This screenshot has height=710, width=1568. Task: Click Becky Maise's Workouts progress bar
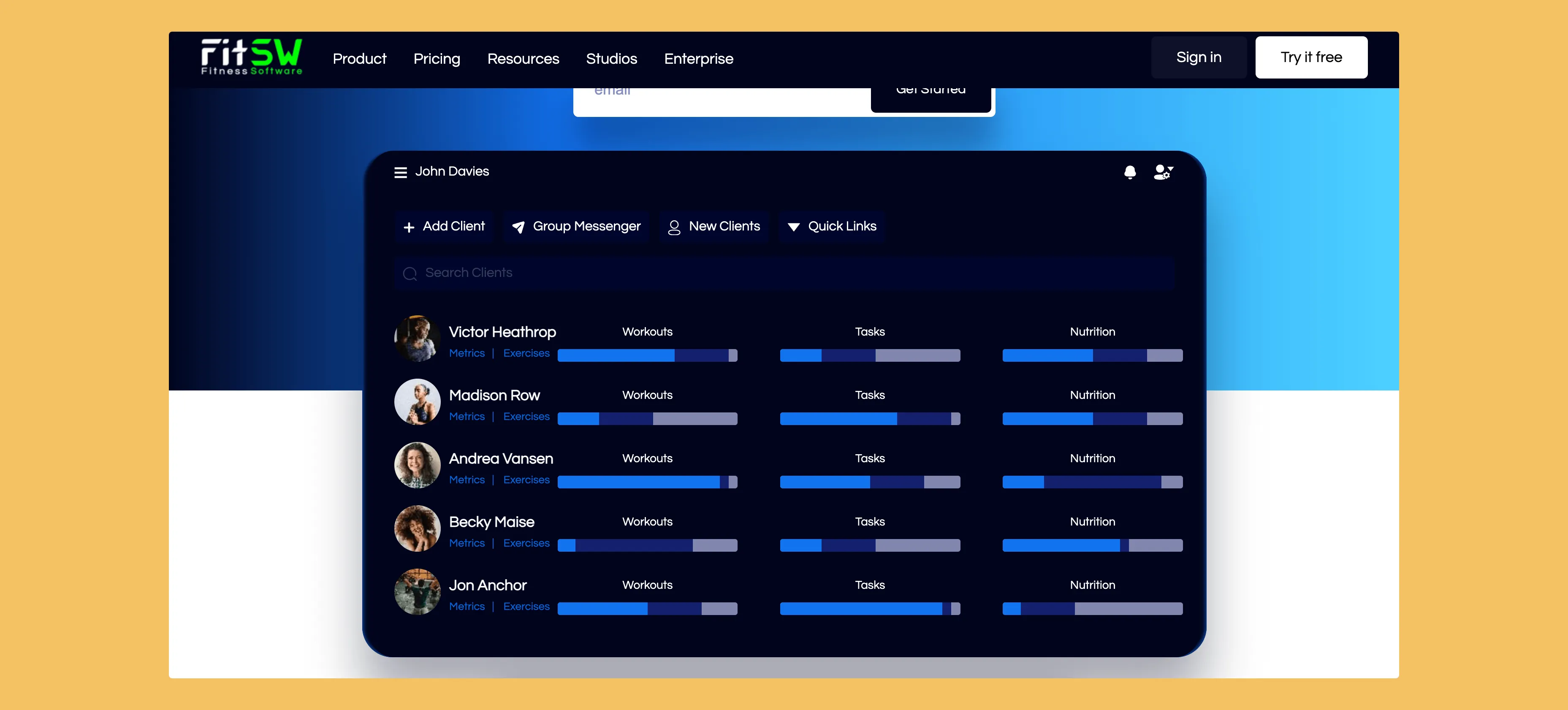(647, 545)
